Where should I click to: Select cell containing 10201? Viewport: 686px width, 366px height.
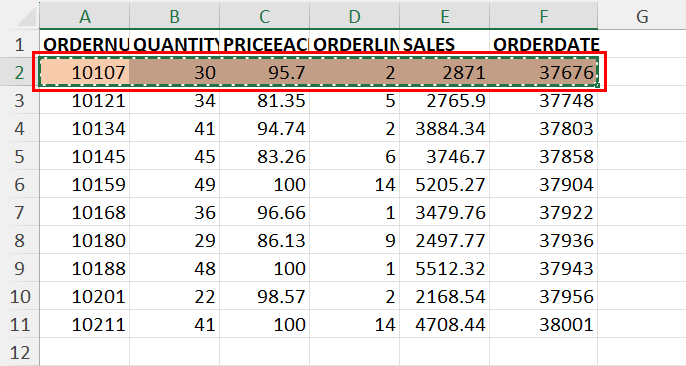tap(84, 296)
